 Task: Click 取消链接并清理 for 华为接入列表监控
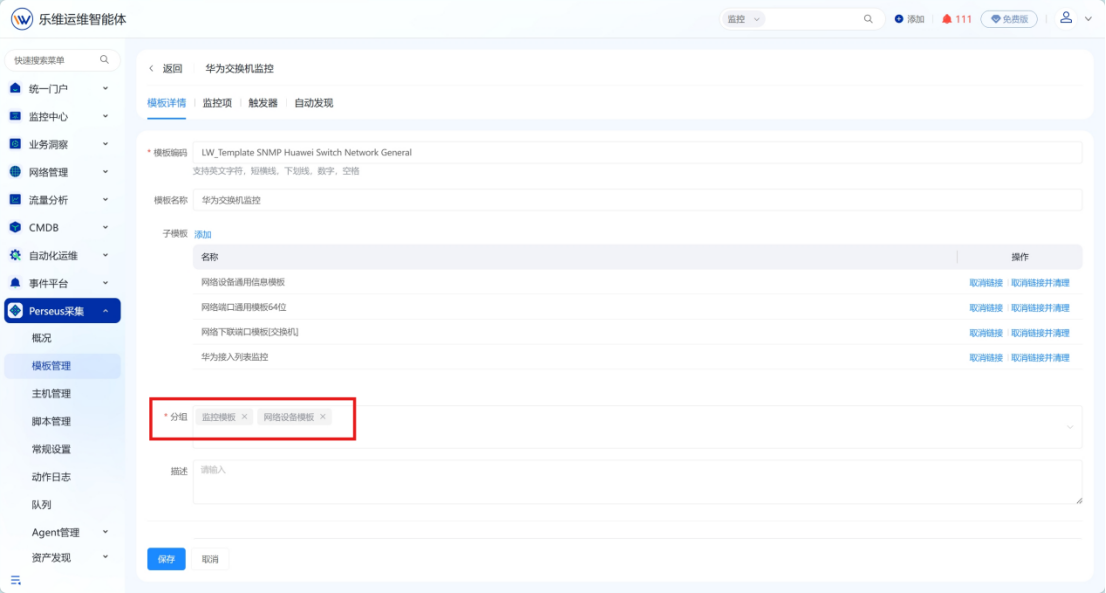click(x=1040, y=357)
